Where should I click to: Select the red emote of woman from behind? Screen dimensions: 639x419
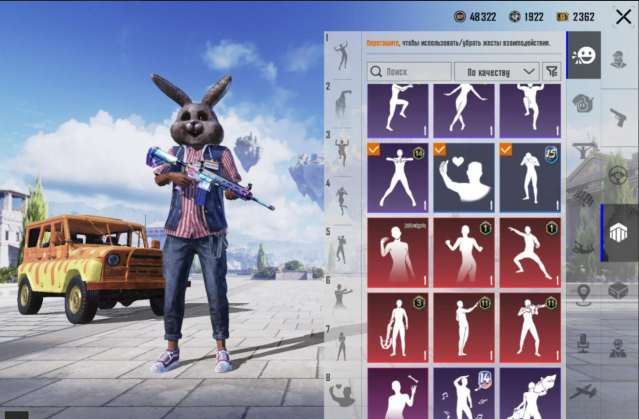coord(398,253)
